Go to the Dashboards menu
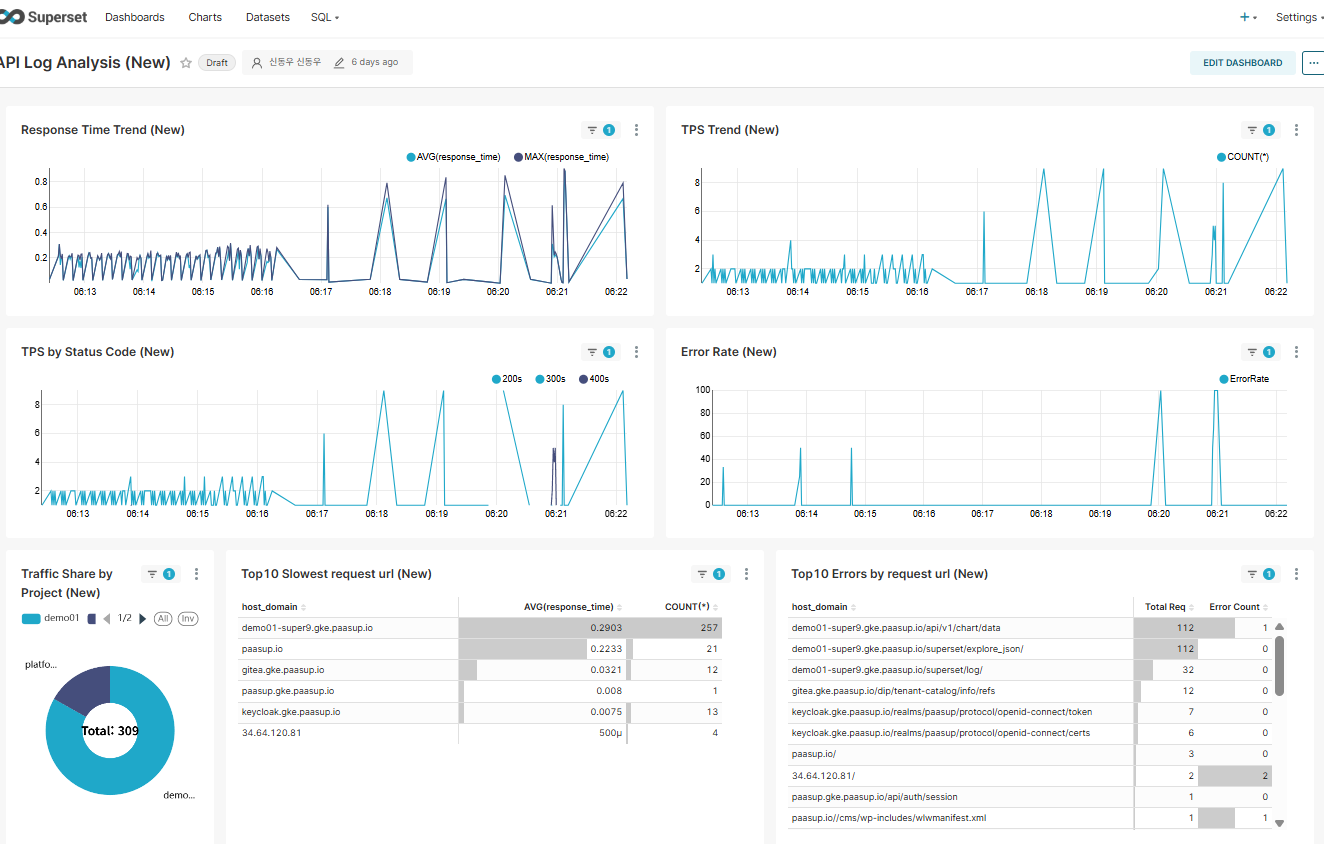 (137, 18)
